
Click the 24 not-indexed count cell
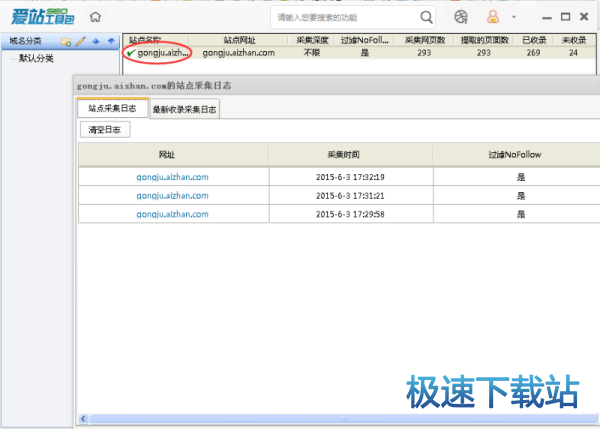(573, 53)
